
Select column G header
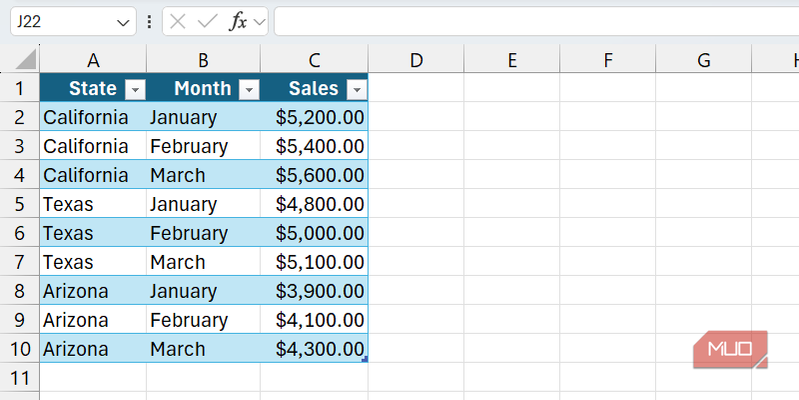pyautogui.click(x=703, y=60)
